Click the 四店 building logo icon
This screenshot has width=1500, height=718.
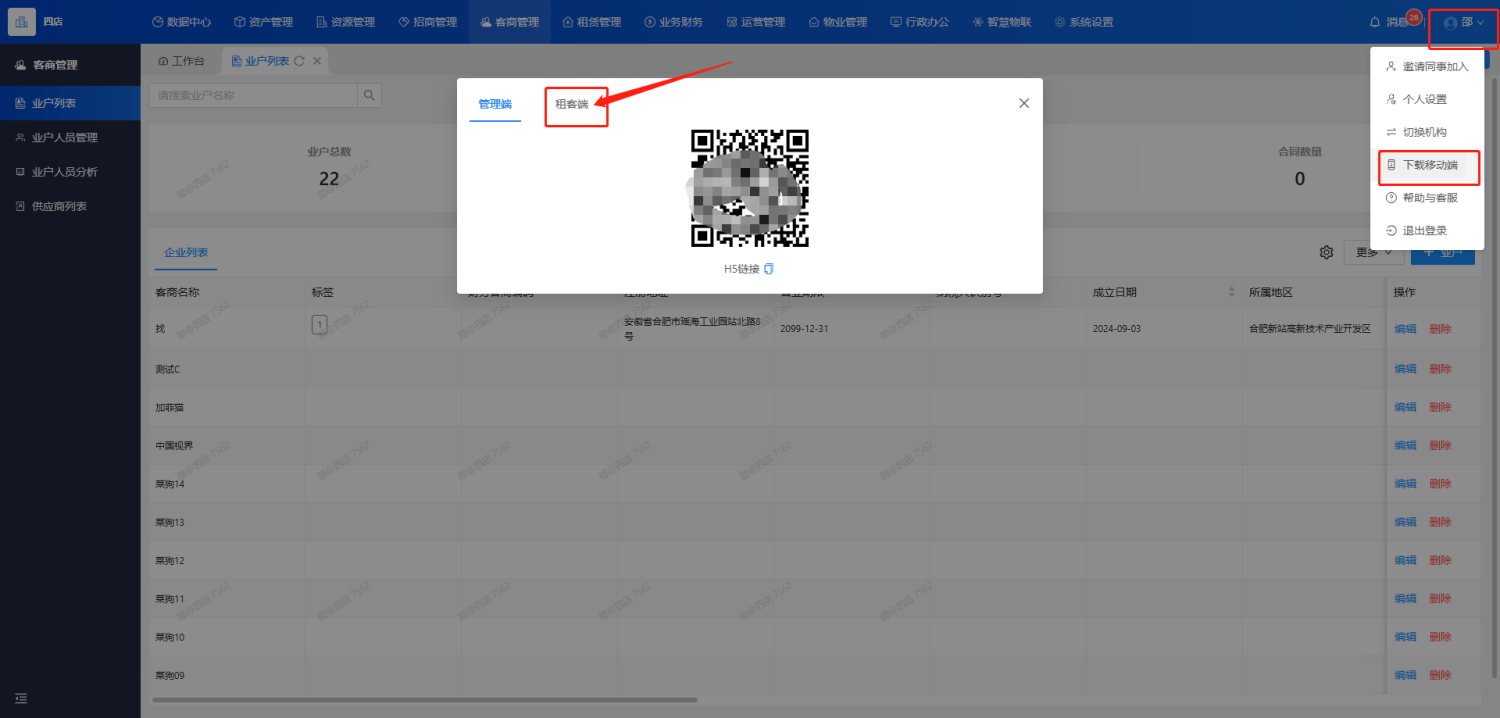(21, 21)
